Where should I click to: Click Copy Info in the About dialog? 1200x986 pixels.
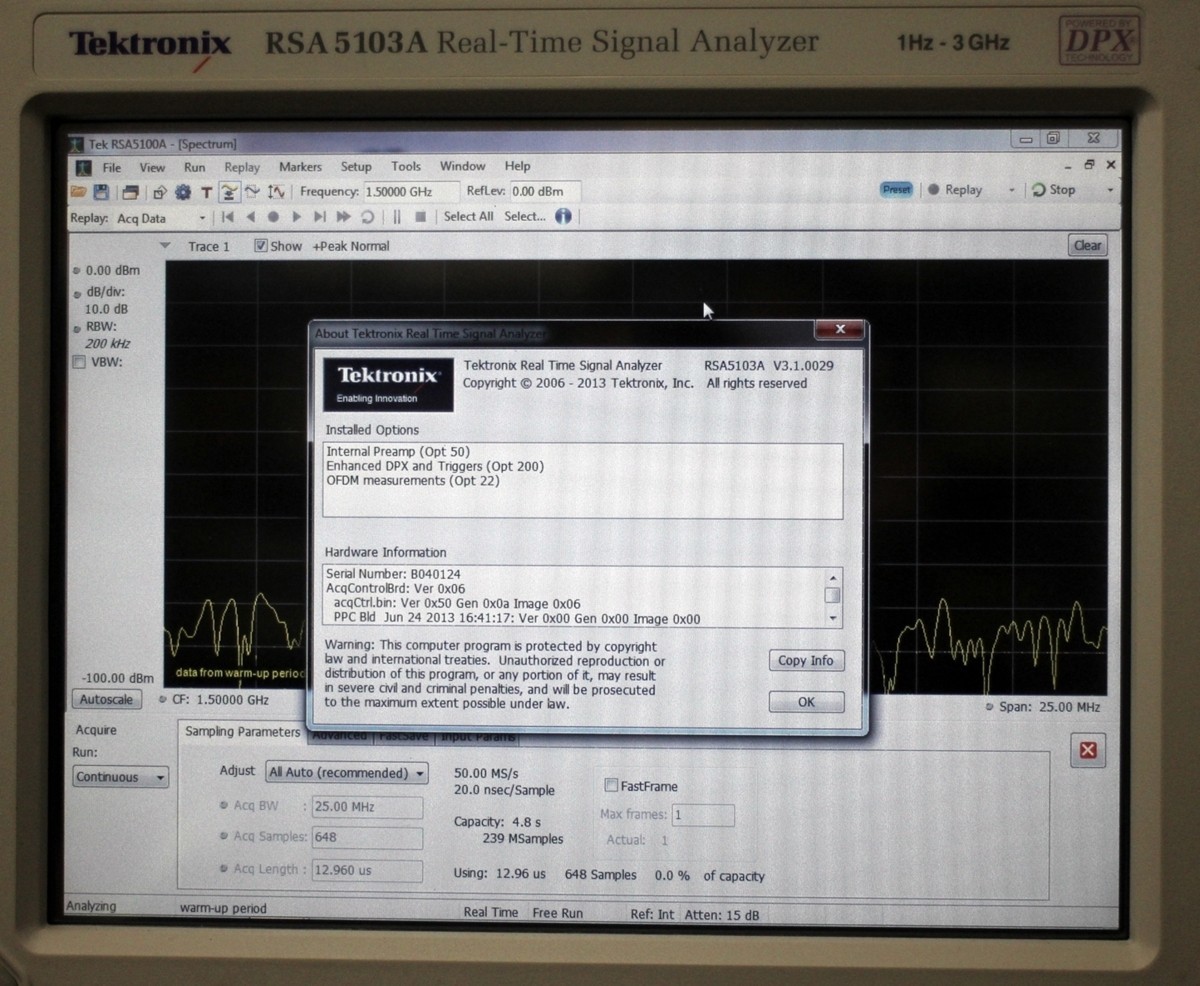point(806,660)
